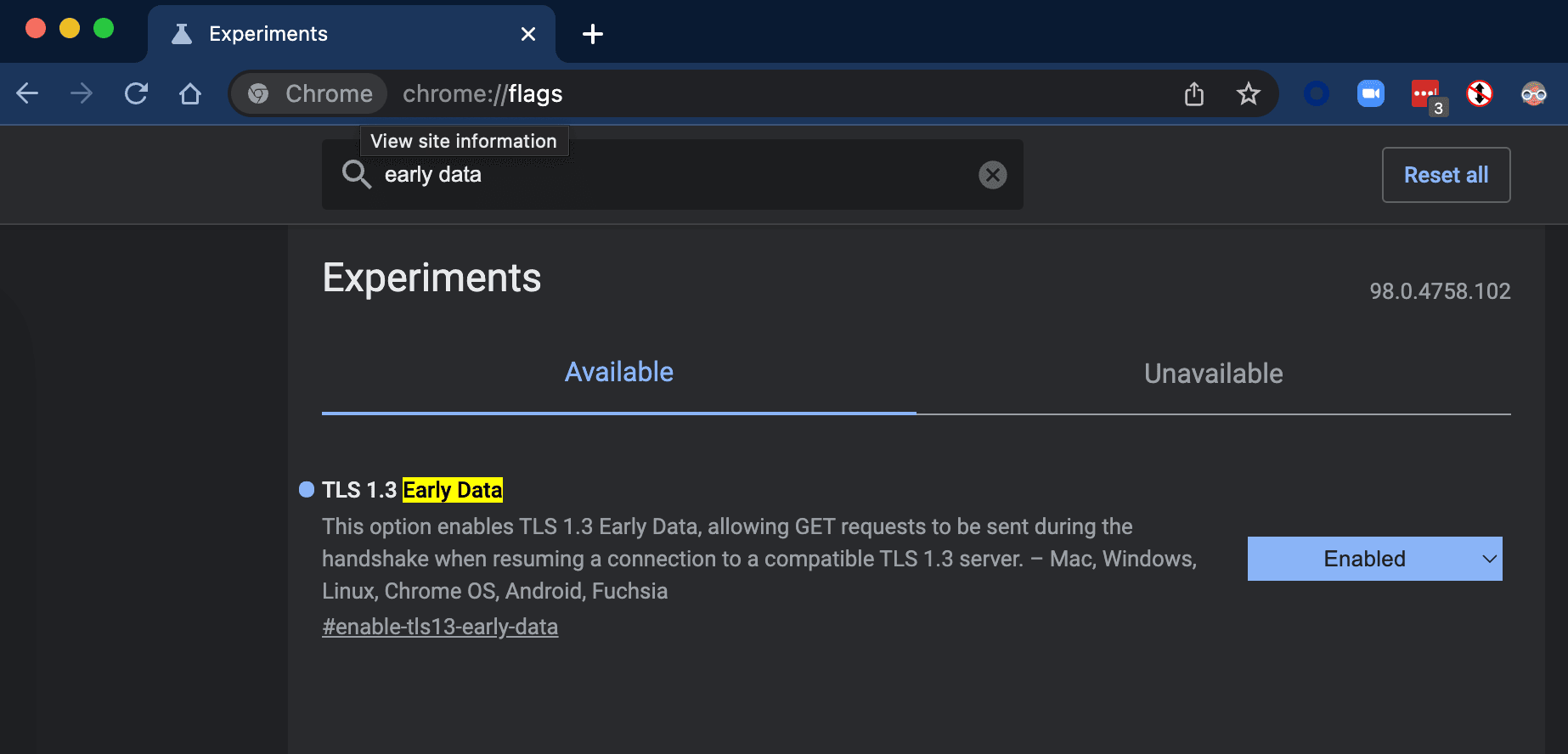Click the red blocker extension icon
The image size is (1568, 754).
(1480, 93)
